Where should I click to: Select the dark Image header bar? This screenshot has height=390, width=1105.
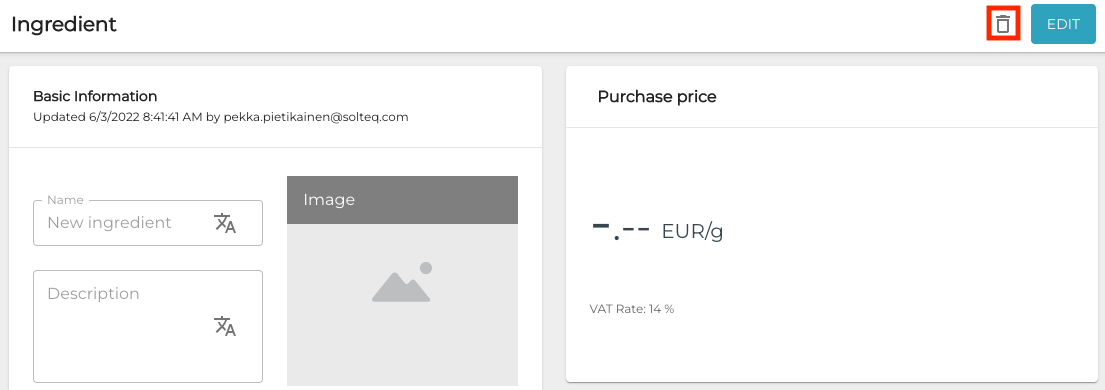pos(402,200)
